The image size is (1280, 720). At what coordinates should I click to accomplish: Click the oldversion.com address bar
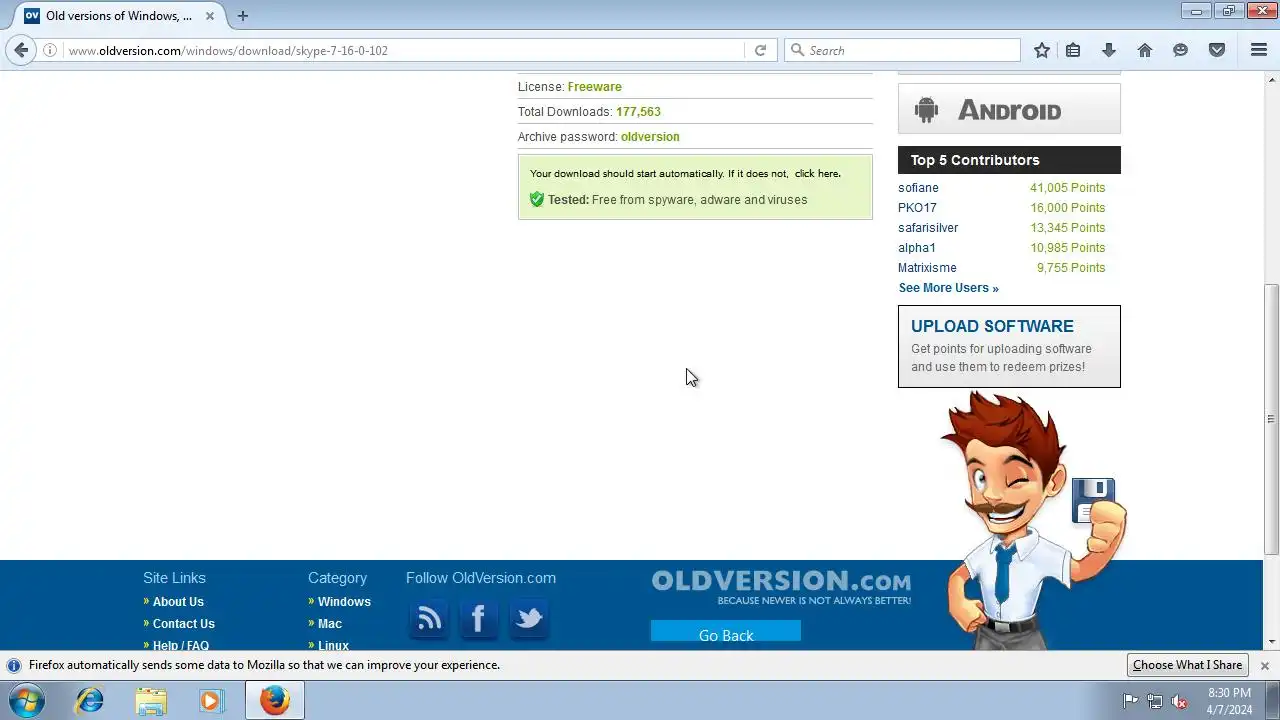[405, 50]
